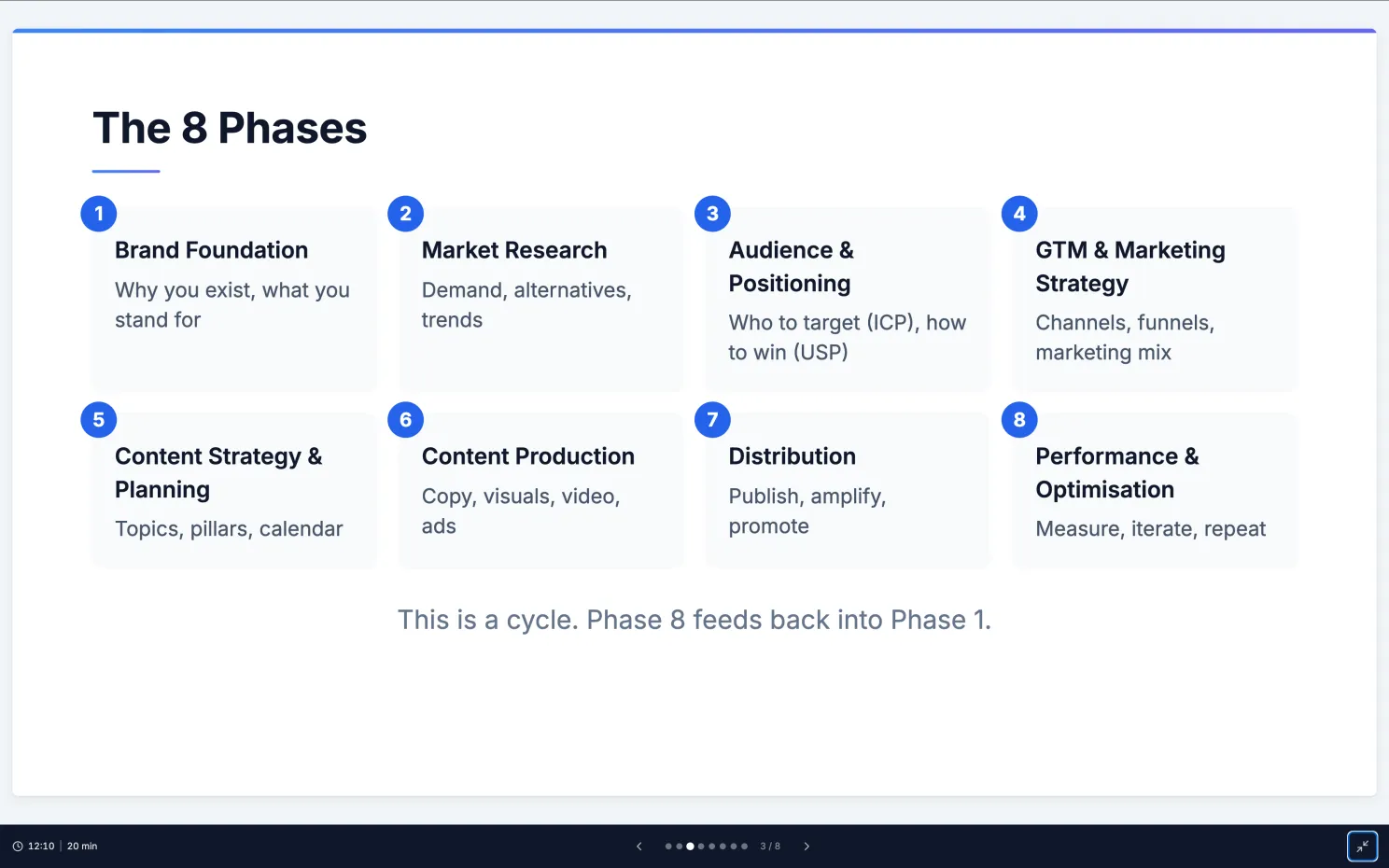Go to the previous slide arrow
The height and width of the screenshot is (868, 1389).
[639, 847]
